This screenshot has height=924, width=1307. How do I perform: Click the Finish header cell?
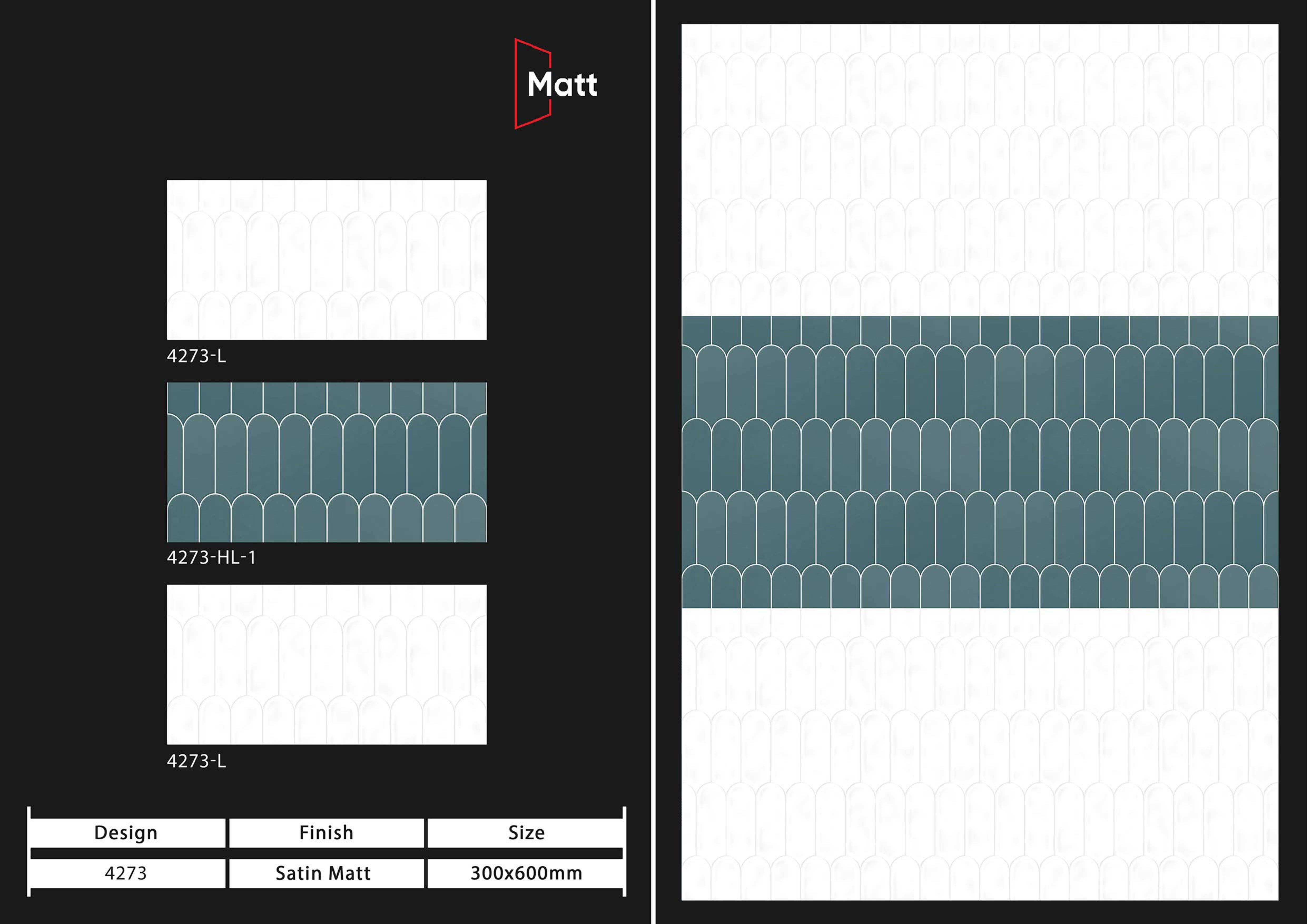(326, 833)
